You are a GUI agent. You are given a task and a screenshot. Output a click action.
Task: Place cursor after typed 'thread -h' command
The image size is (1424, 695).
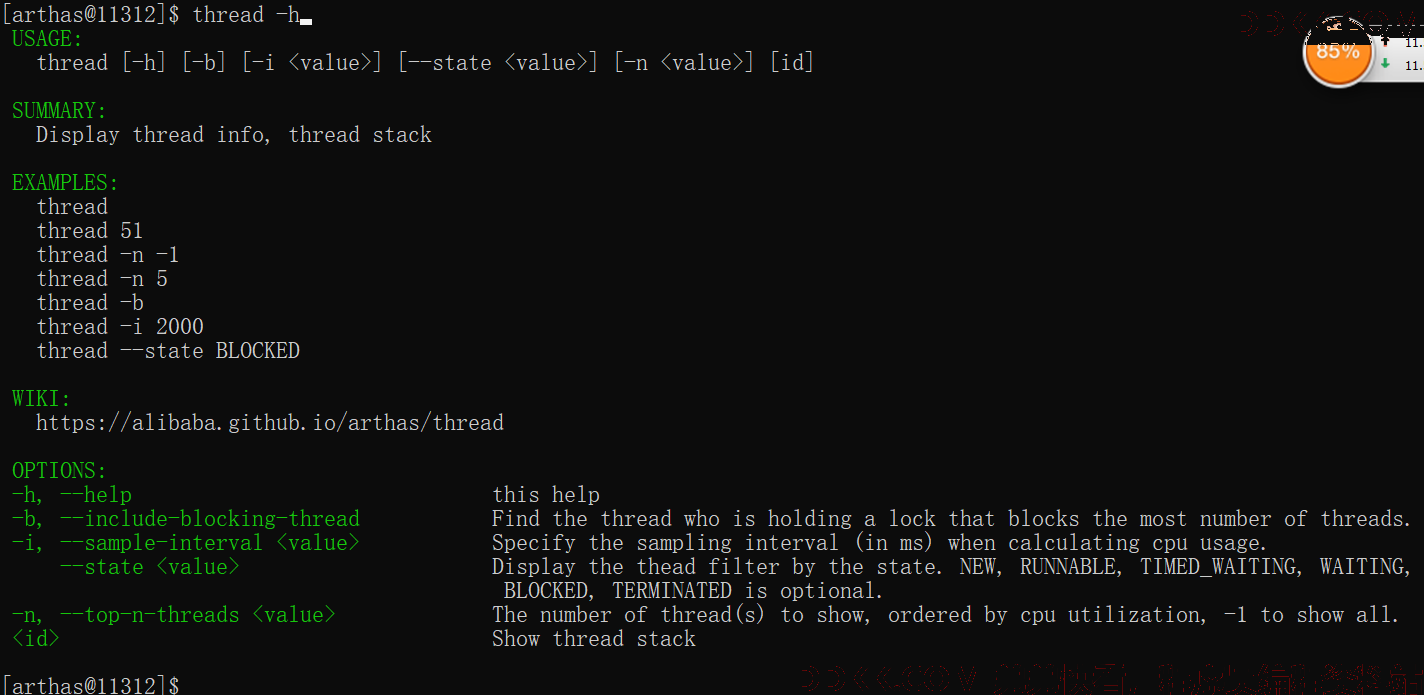[x=306, y=14]
